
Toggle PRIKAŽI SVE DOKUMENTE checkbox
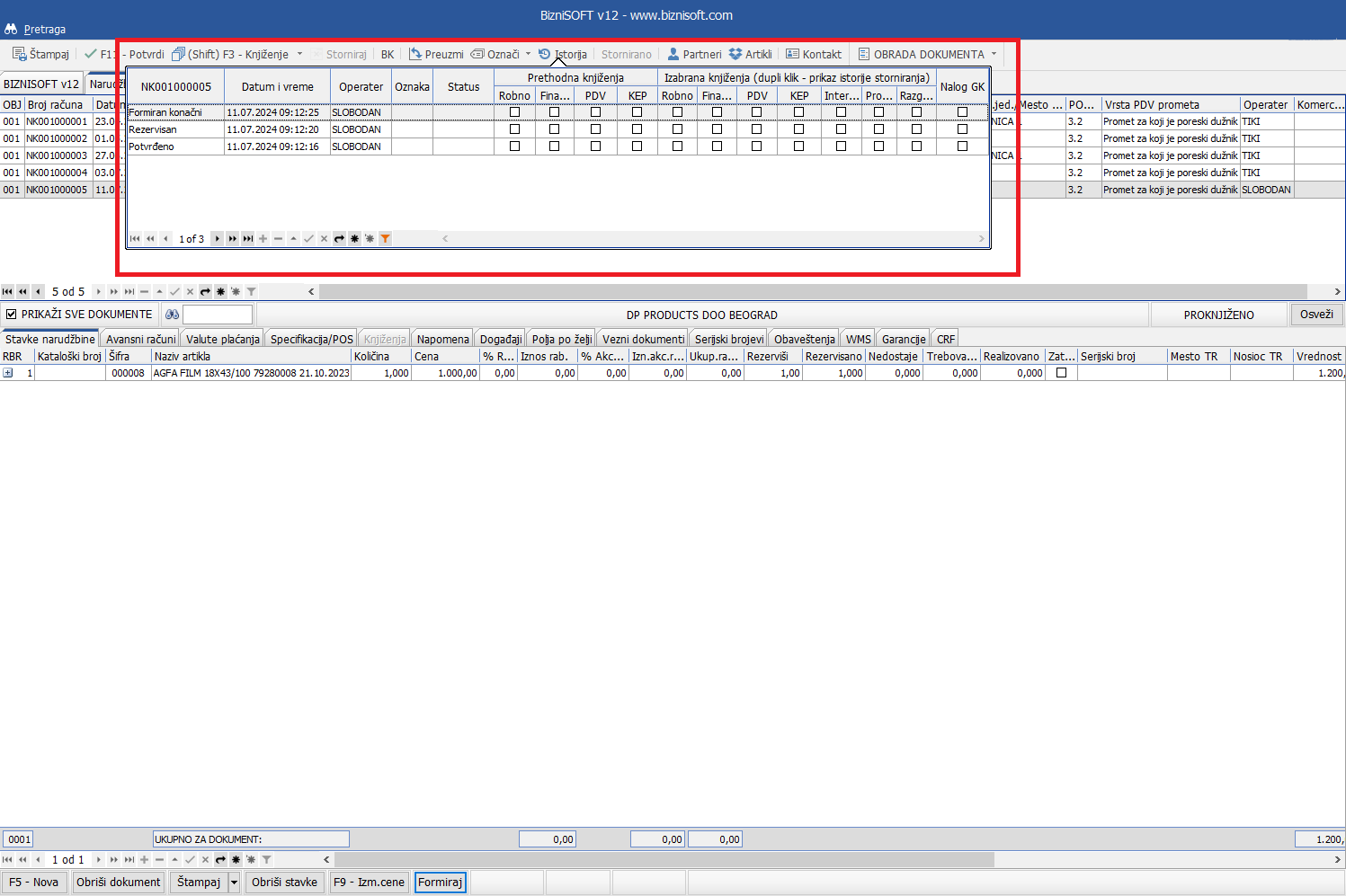pos(11,315)
